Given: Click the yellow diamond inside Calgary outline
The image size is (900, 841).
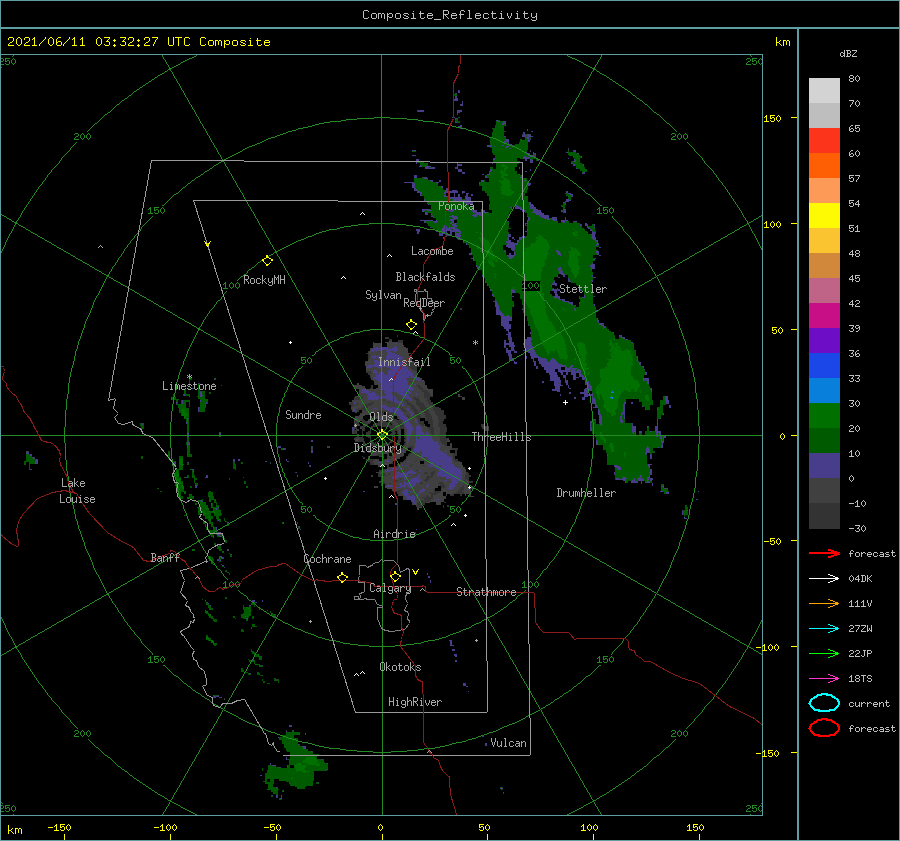Looking at the screenshot, I should tap(395, 576).
